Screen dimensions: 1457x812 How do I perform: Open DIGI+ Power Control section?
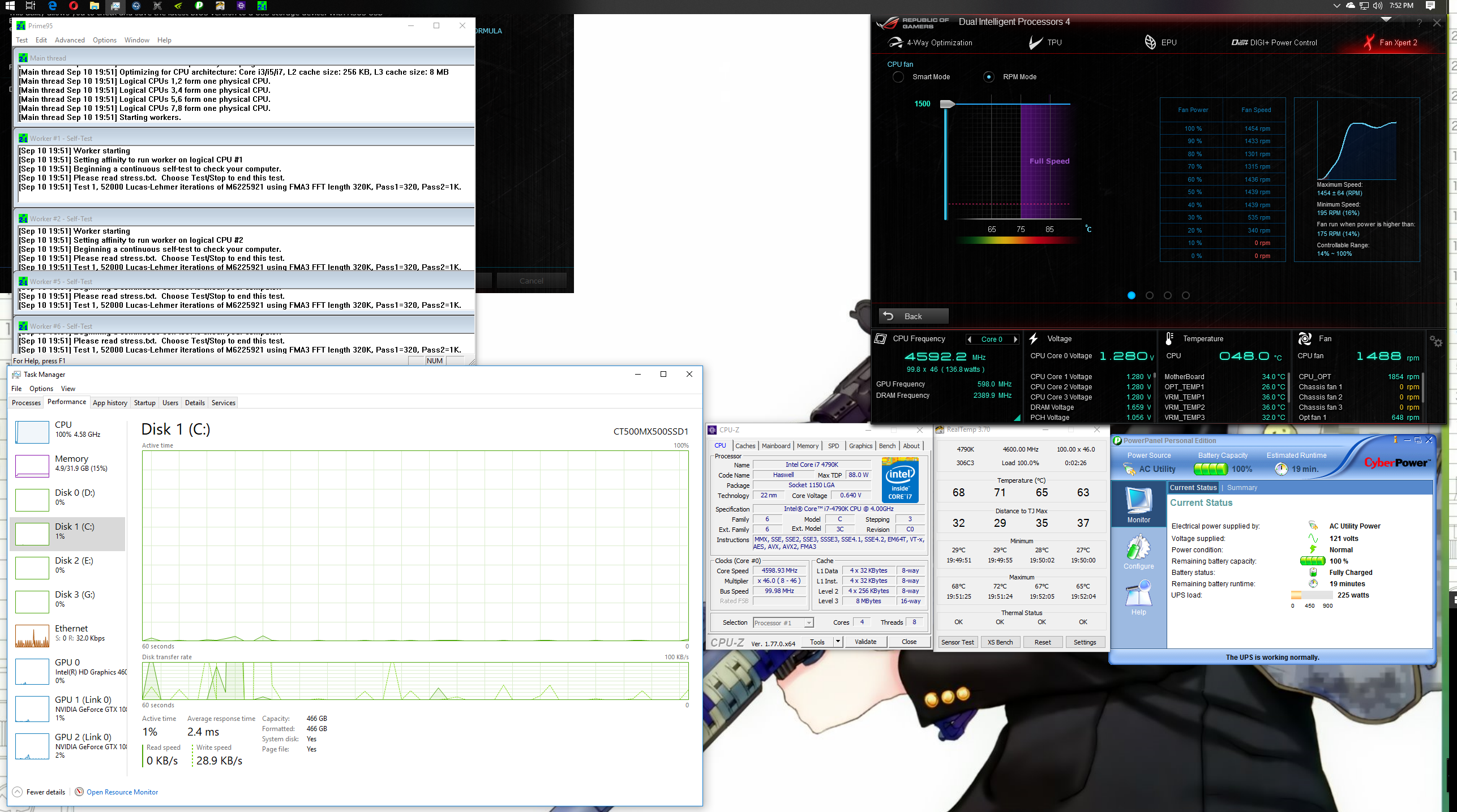1274,42
